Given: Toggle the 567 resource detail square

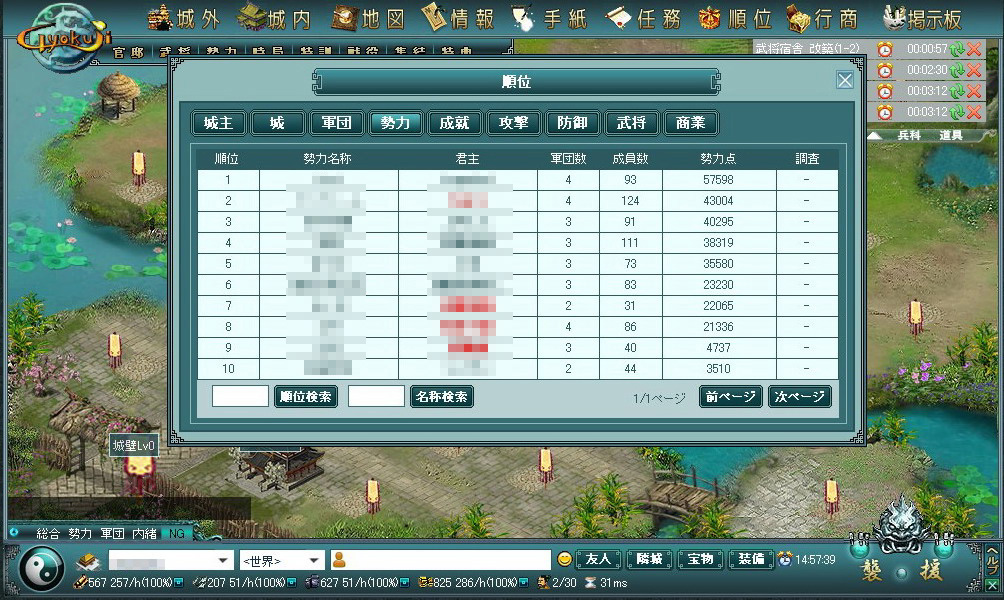Looking at the screenshot, I should click(179, 583).
